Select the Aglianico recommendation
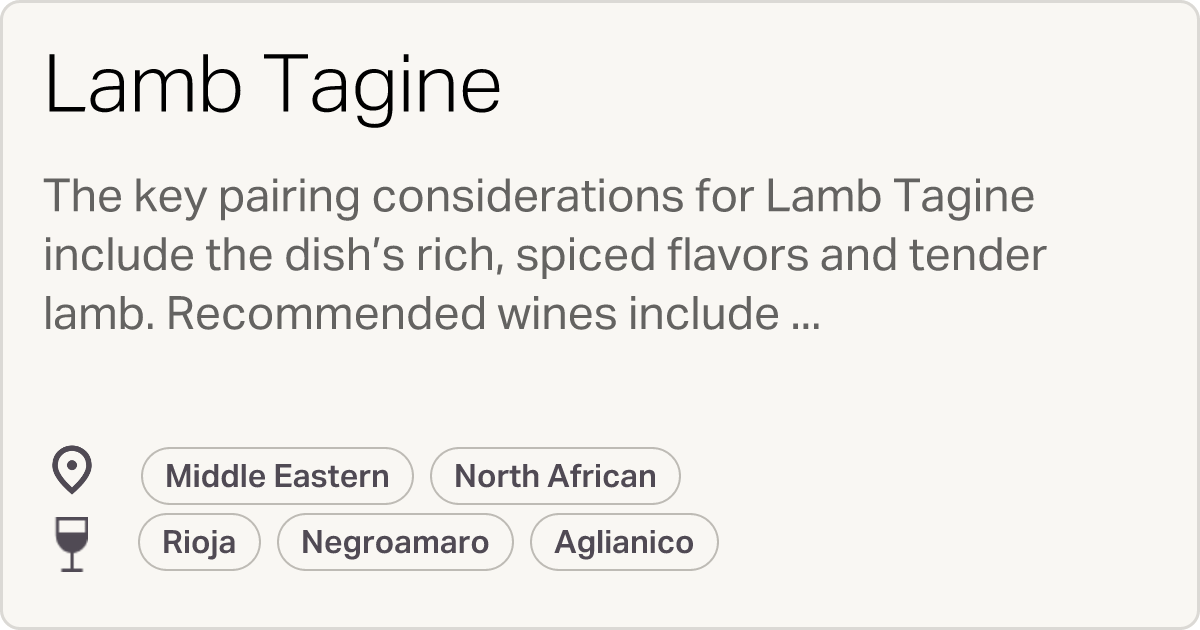The image size is (1200, 630). click(623, 541)
